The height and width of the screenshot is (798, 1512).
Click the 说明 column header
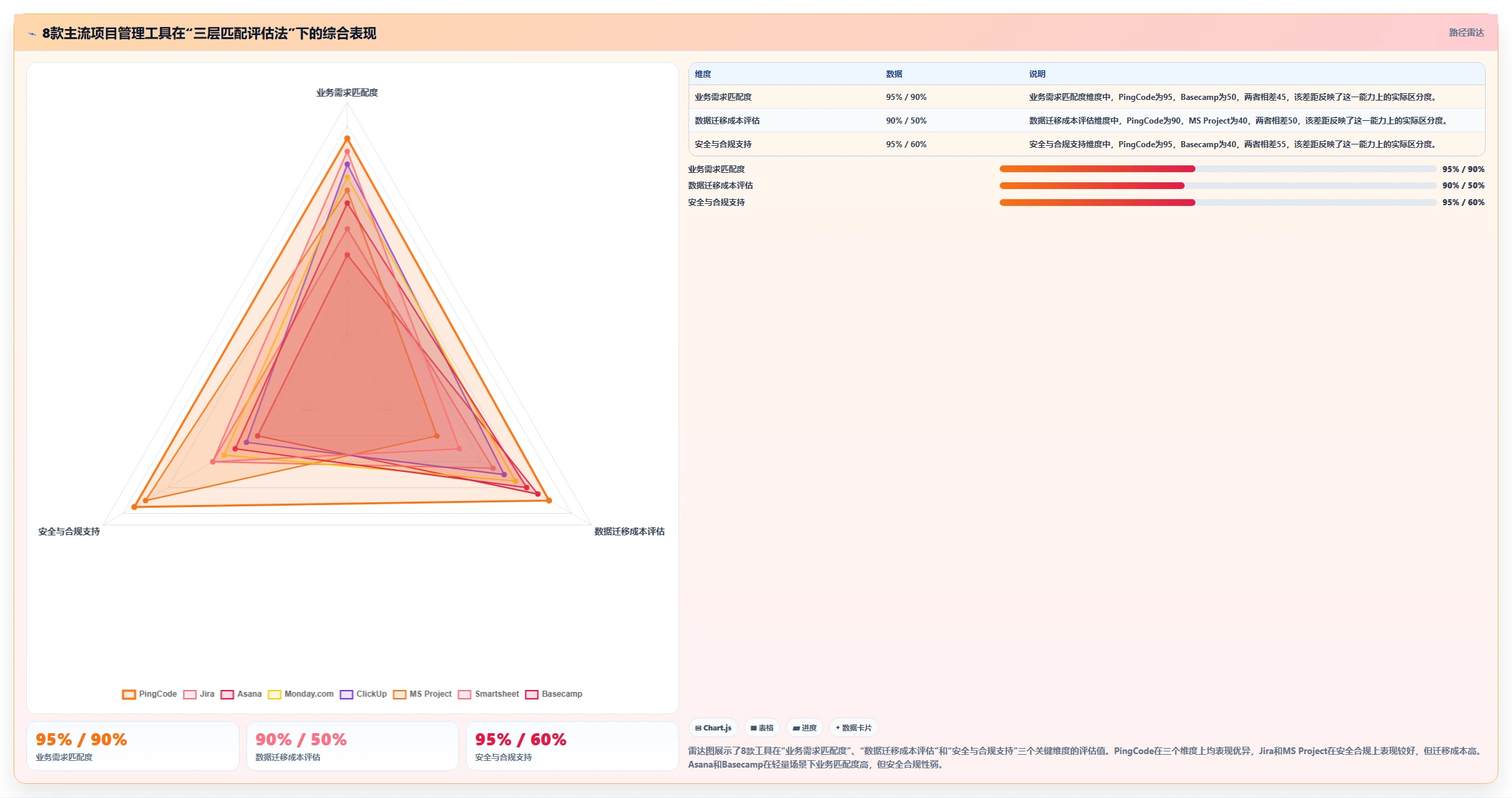pyautogui.click(x=1037, y=74)
